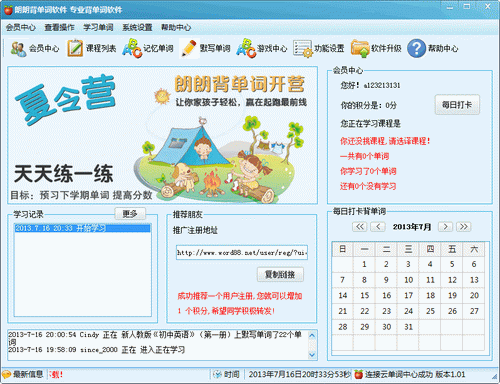Viewport: 500px width, 384px height.
Task: Click the apple app icon in title bar
Action: [x=8, y=10]
